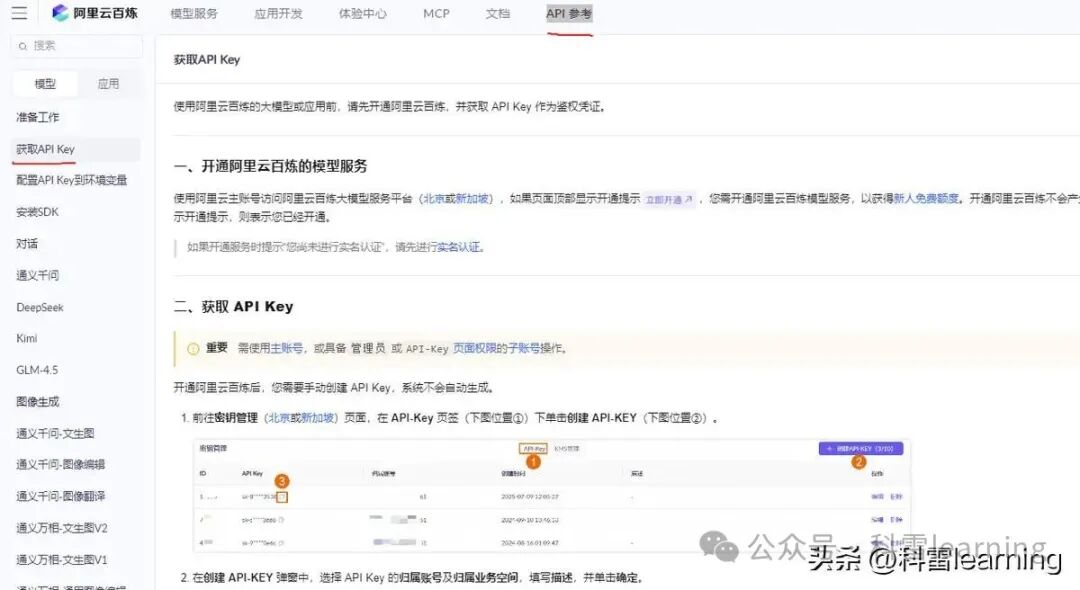Click the 子账号 link in the notice
The height and width of the screenshot is (590, 1080).
click(523, 348)
